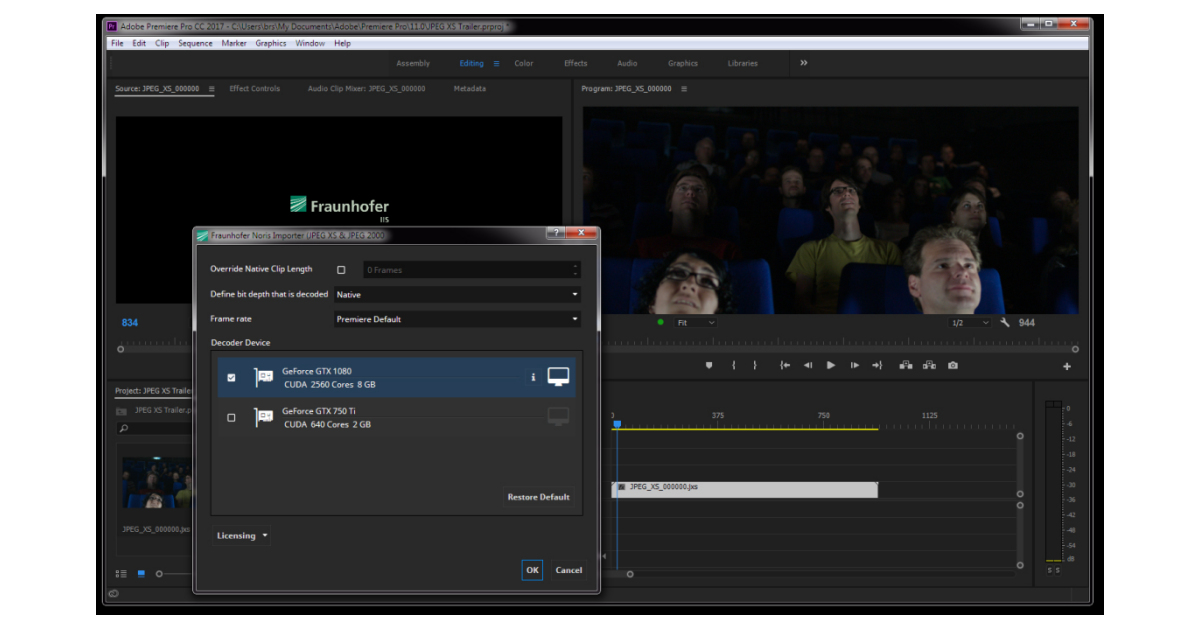Step Forward one frame in Program Monitor
This screenshot has height=627, width=1200.
coord(854,366)
